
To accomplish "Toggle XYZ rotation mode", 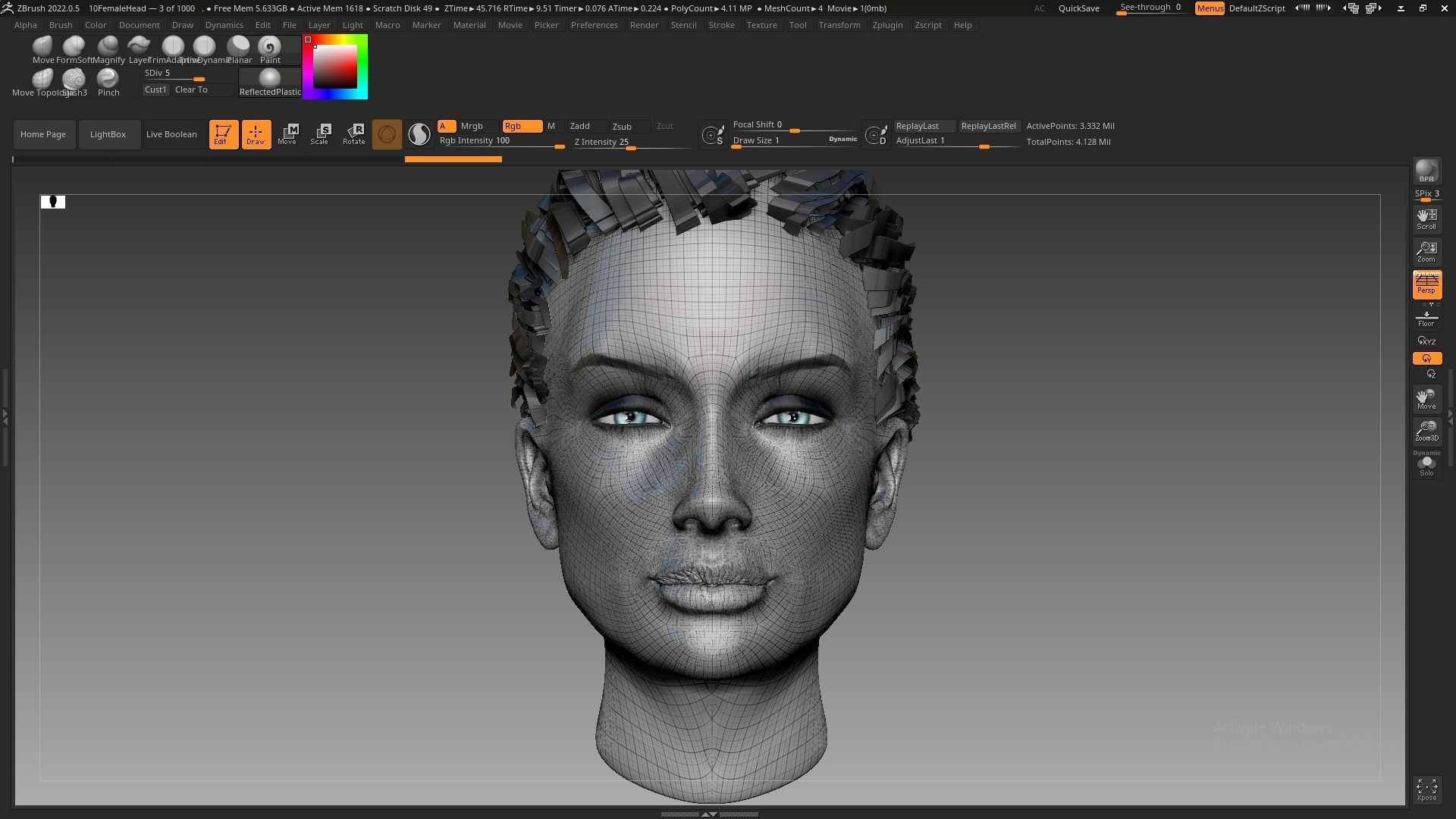I will pyautogui.click(x=1426, y=341).
